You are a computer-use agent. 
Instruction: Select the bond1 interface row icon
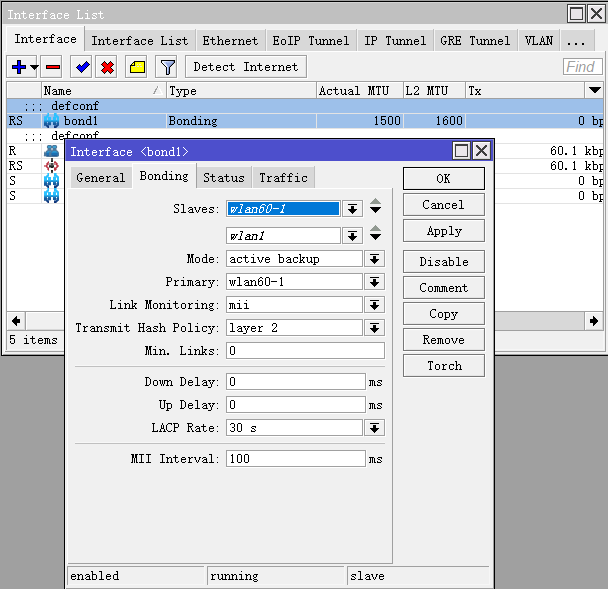pyautogui.click(x=51, y=121)
